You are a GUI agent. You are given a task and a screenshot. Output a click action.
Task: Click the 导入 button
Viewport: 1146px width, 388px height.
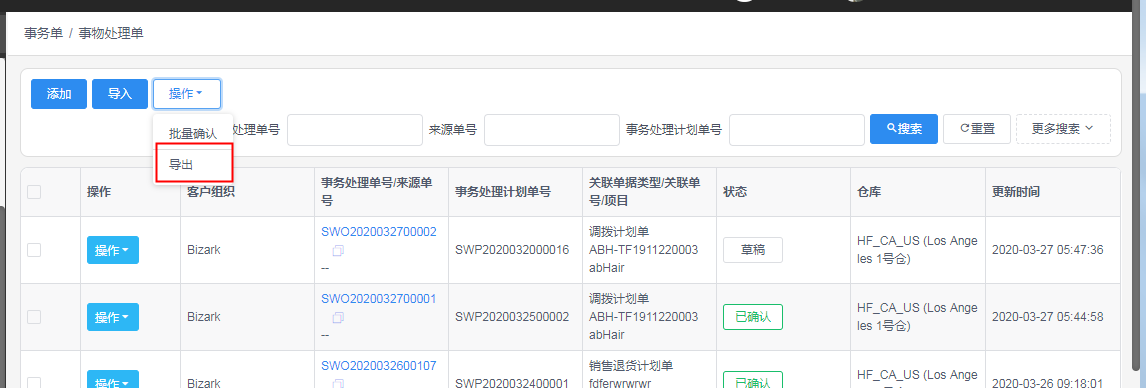coord(120,94)
